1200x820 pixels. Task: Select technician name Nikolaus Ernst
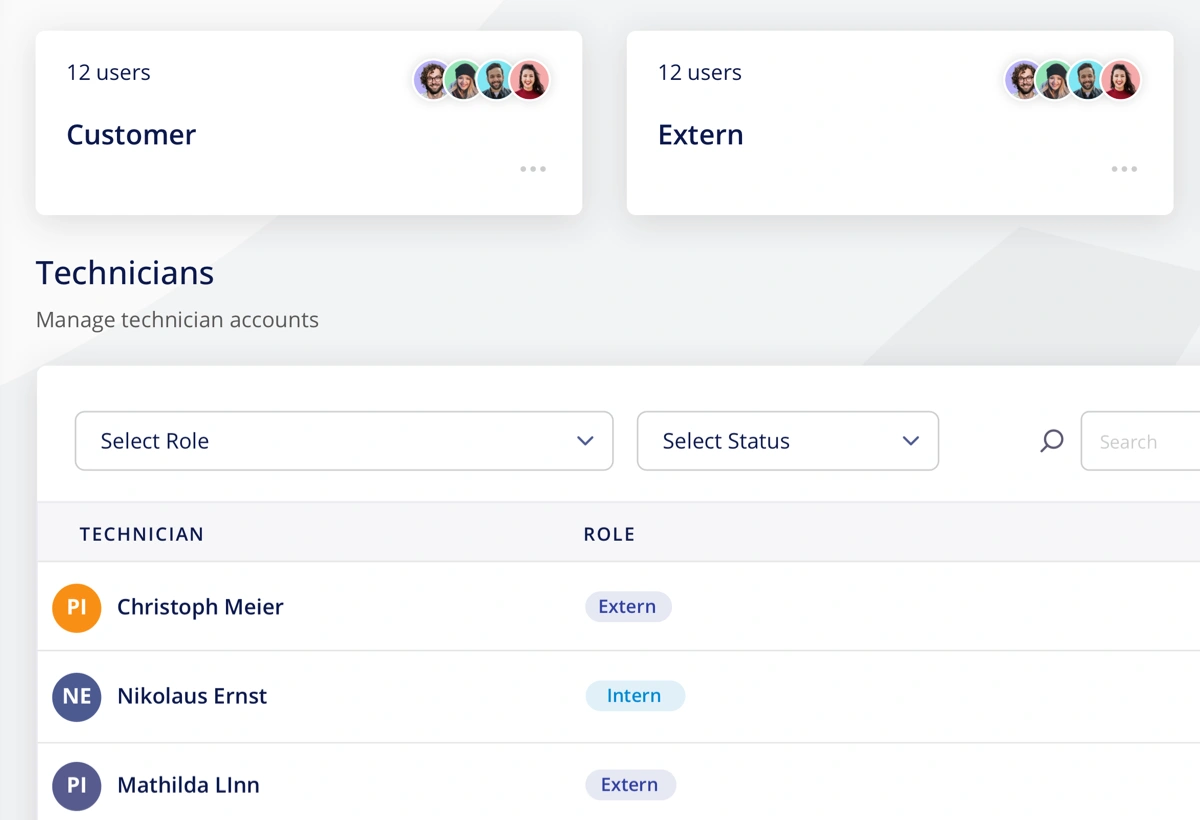[x=192, y=696]
